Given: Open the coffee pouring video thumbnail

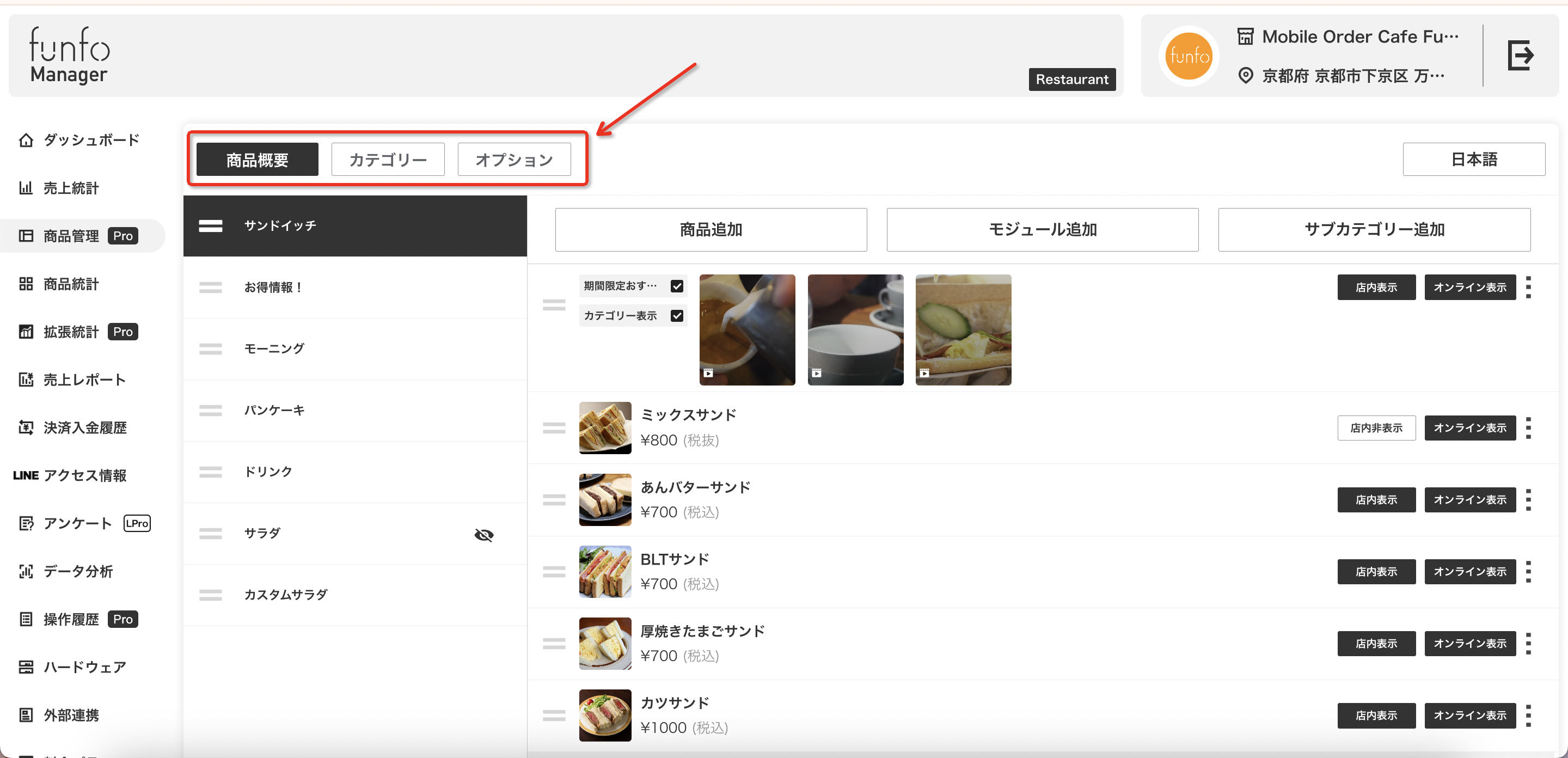Looking at the screenshot, I should coord(747,330).
